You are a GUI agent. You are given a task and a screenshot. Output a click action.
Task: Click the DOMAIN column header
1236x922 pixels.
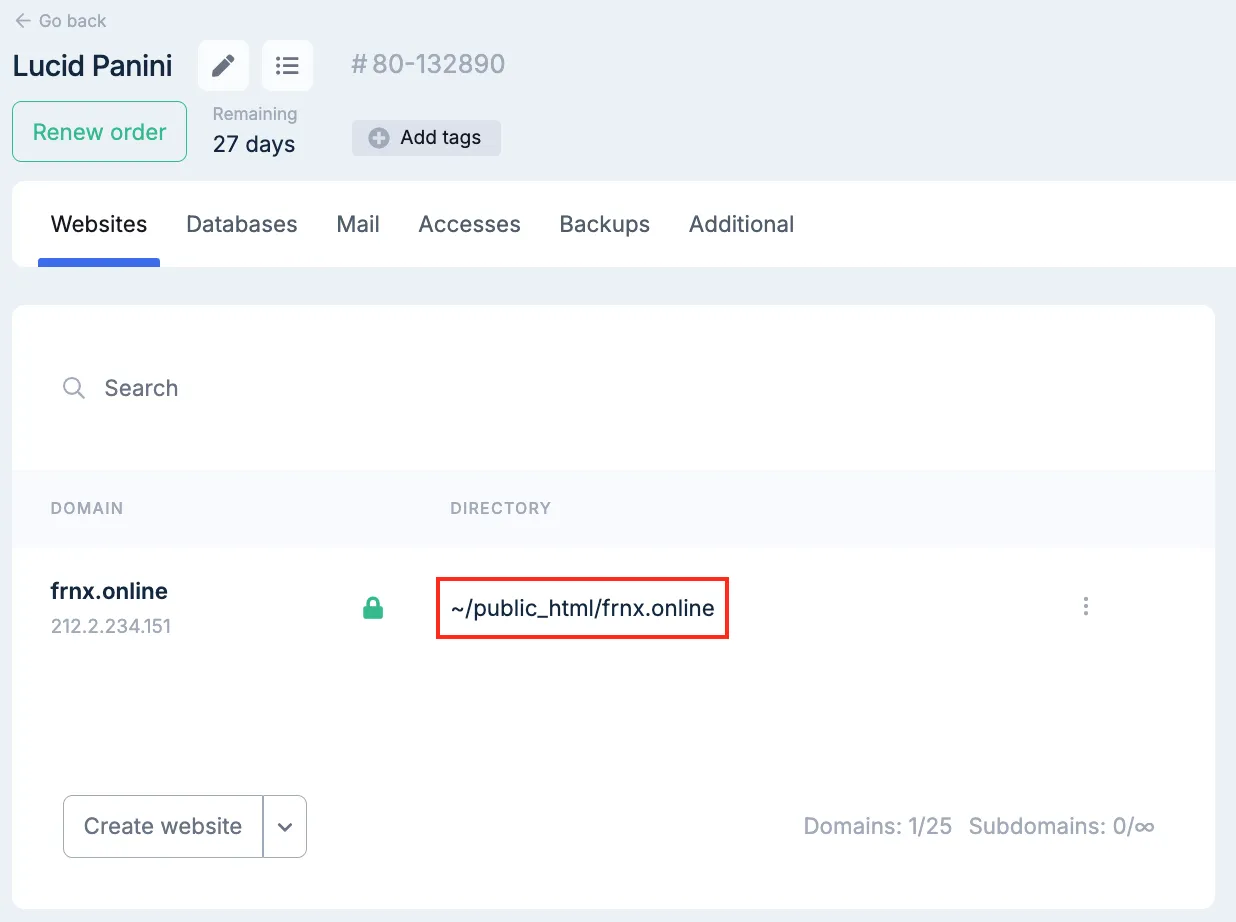(87, 508)
